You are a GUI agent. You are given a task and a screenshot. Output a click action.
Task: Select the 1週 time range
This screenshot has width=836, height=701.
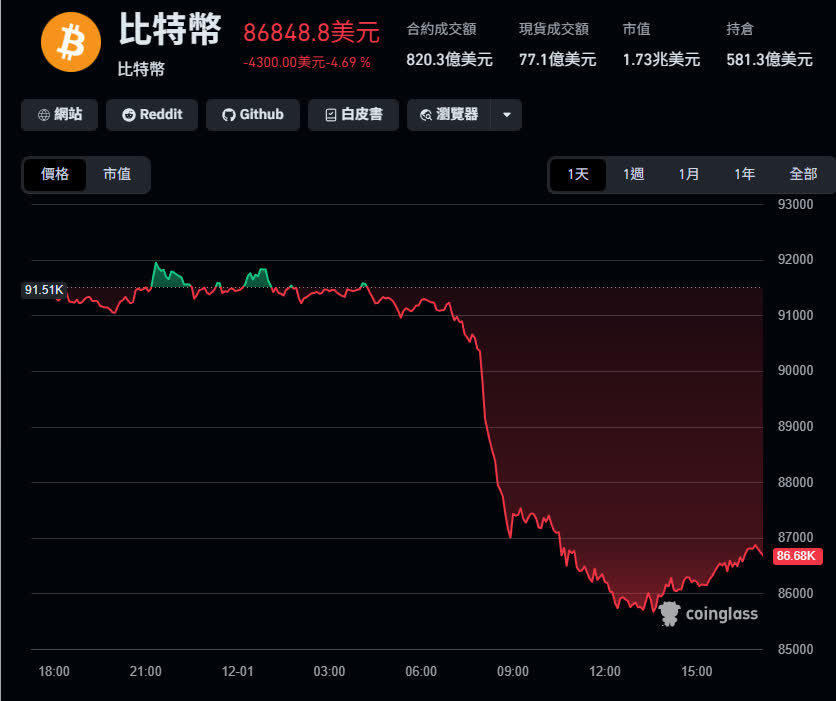pyautogui.click(x=634, y=174)
